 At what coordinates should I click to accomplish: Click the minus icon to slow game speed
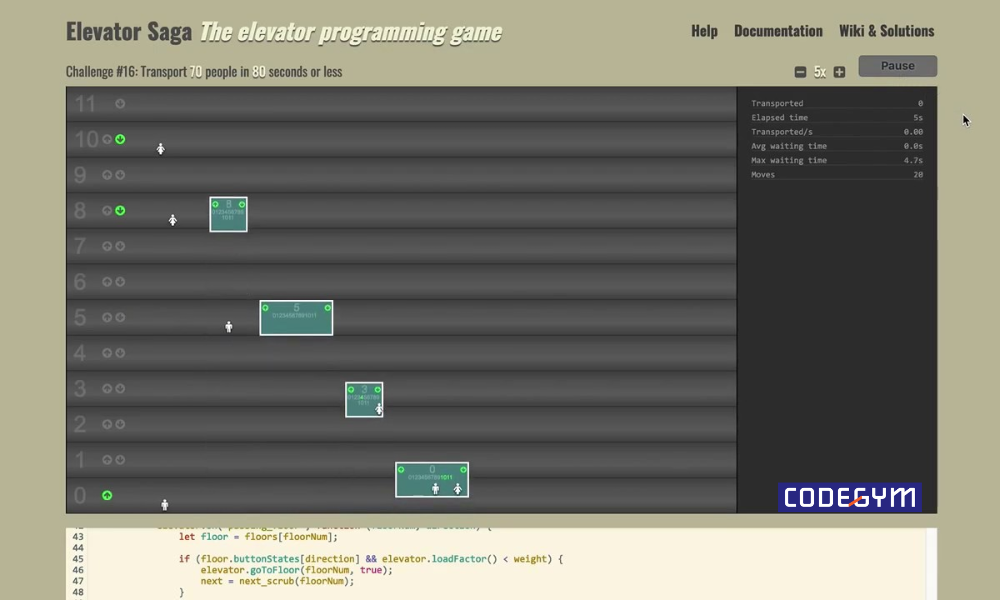tap(799, 71)
